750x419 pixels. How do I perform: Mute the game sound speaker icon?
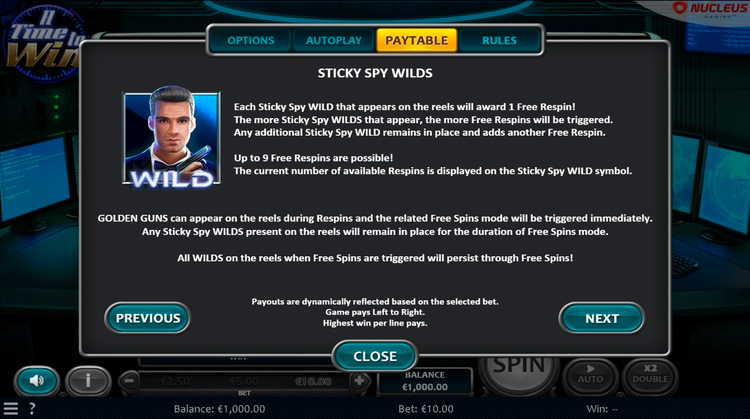click(37, 381)
